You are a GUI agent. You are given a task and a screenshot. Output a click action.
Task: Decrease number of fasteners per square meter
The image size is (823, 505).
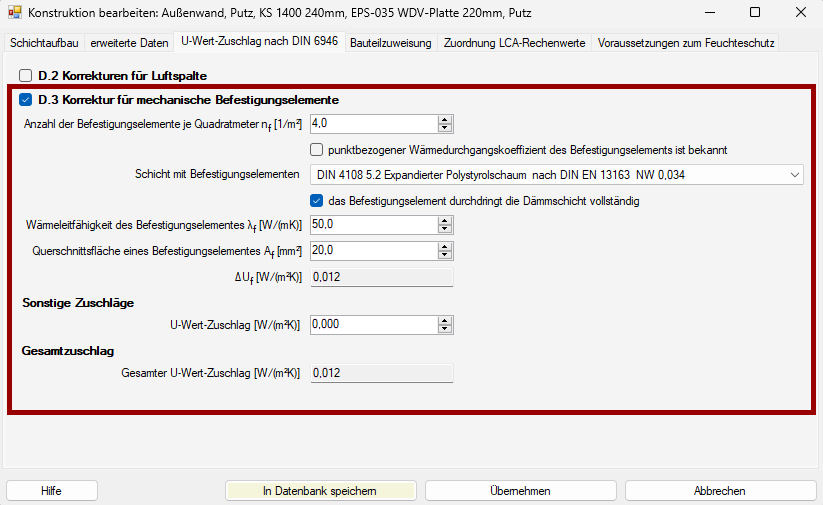tap(445, 128)
